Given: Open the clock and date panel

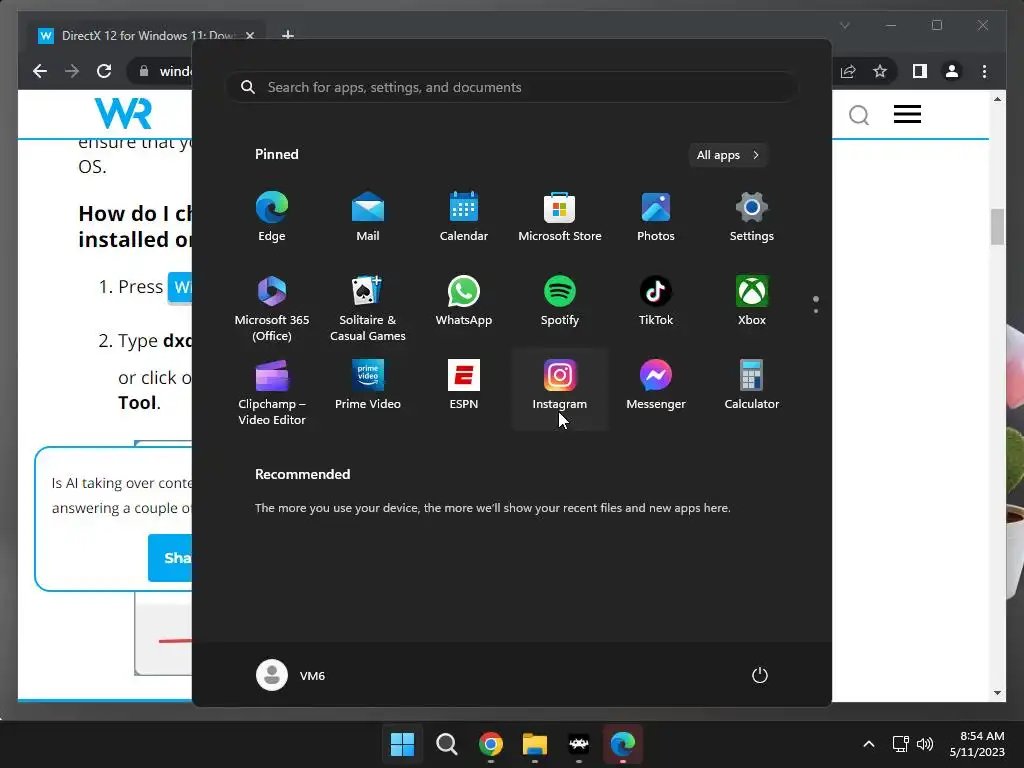Looking at the screenshot, I should click(x=977, y=744).
